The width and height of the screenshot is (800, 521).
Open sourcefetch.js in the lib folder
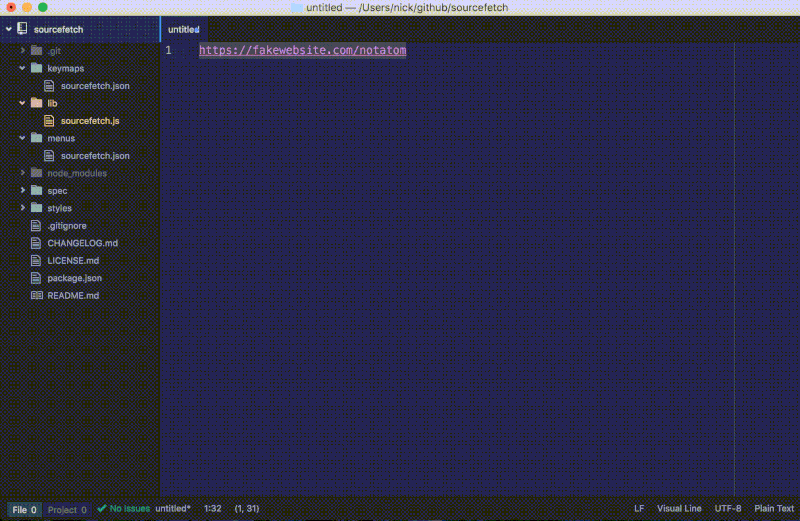(x=90, y=121)
